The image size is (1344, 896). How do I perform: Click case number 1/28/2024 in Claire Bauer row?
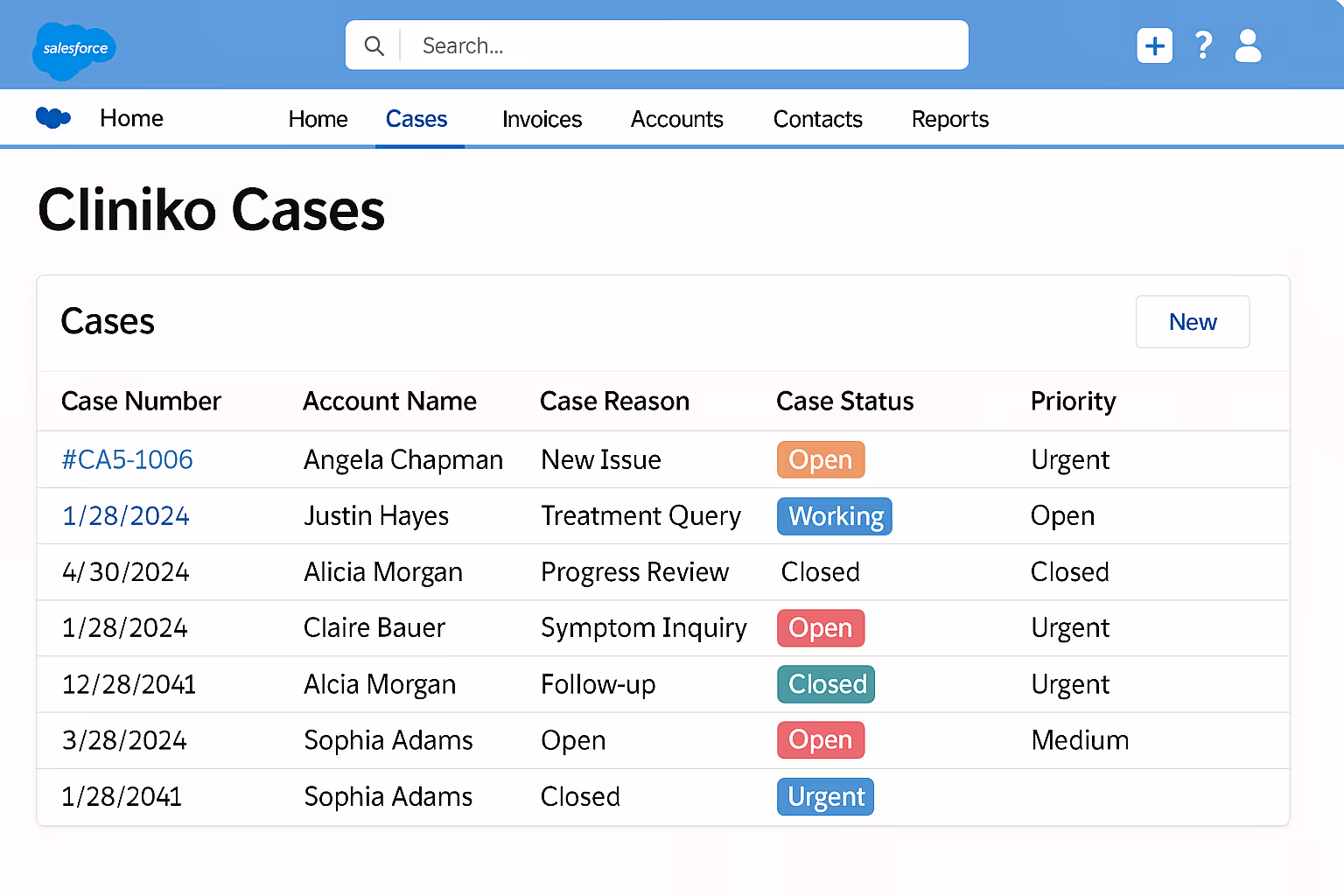(124, 627)
